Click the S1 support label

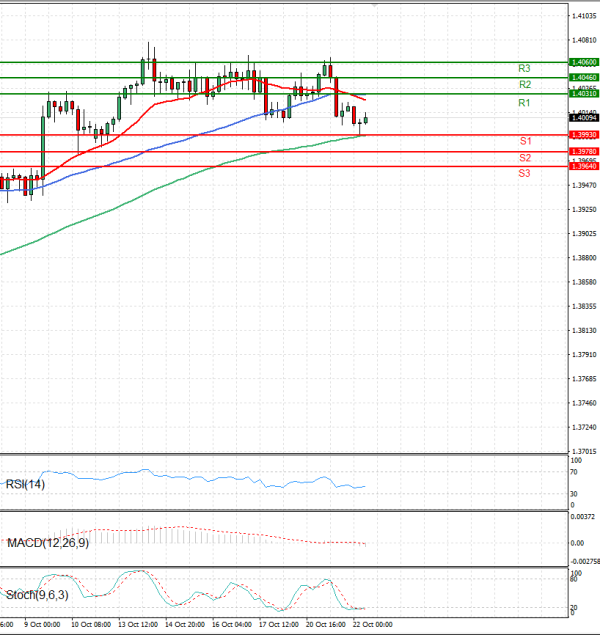[524, 141]
